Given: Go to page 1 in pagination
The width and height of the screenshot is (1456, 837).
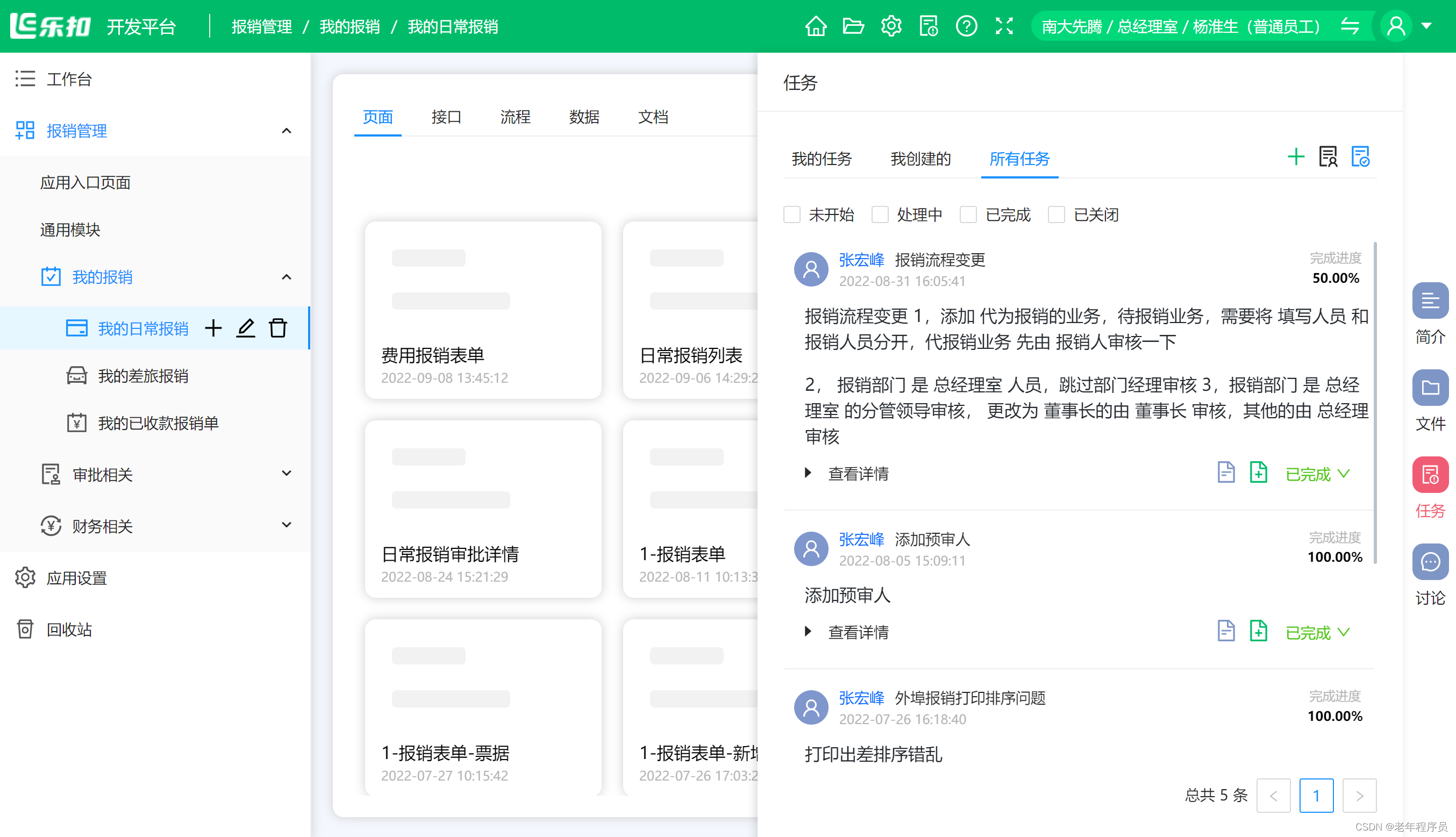Looking at the screenshot, I should [1316, 795].
